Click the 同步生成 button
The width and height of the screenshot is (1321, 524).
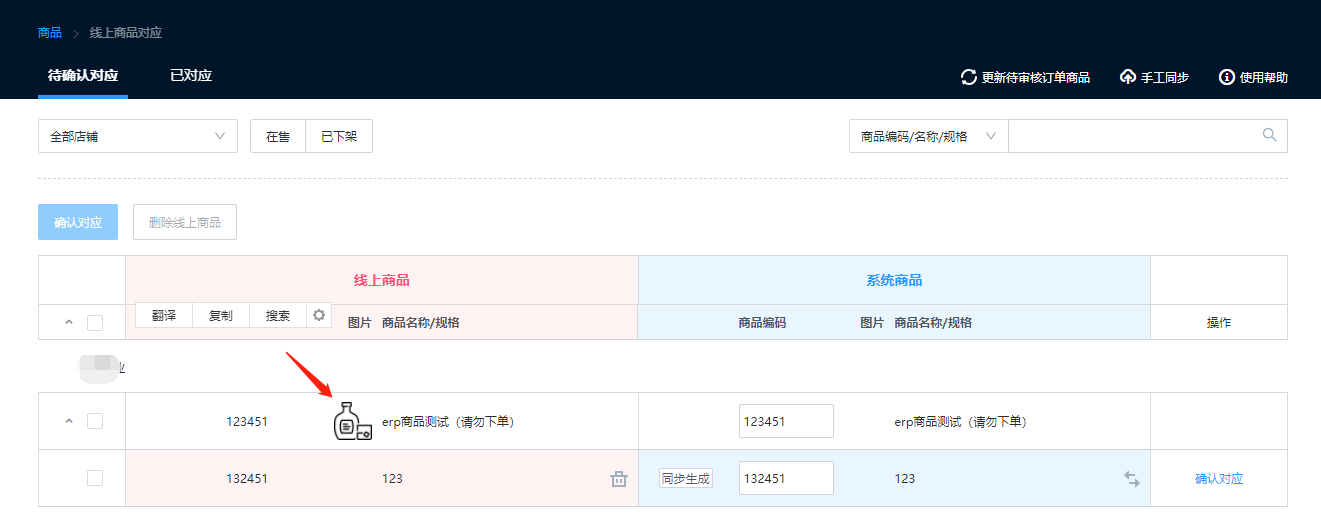point(686,479)
